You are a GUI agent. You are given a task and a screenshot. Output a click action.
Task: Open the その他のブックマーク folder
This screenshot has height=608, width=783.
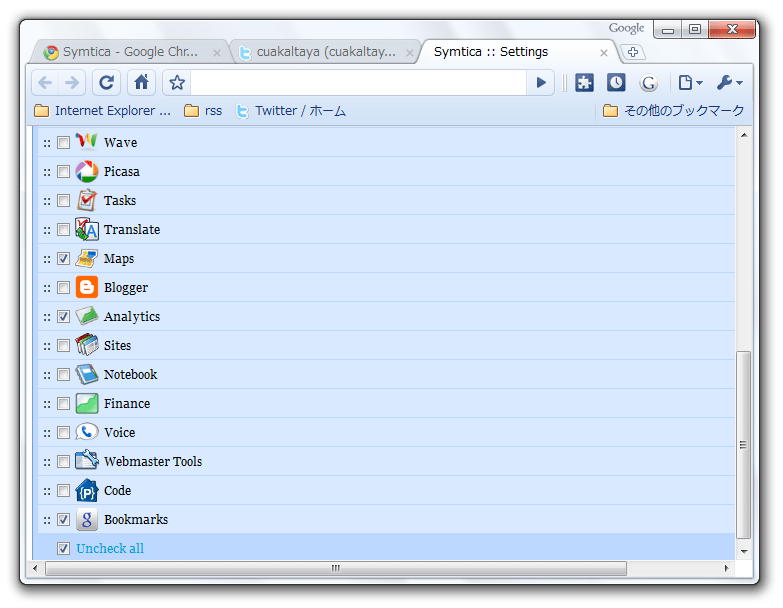(673, 111)
